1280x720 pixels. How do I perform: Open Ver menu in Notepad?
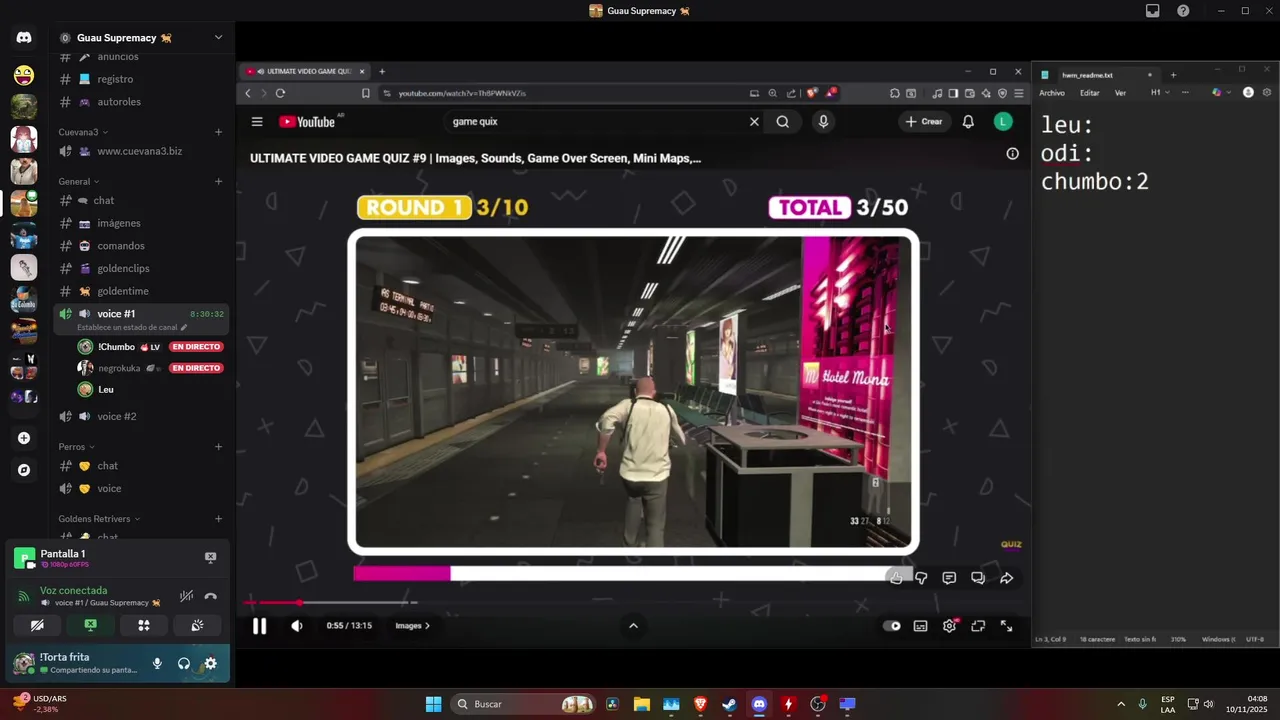coord(1120,93)
